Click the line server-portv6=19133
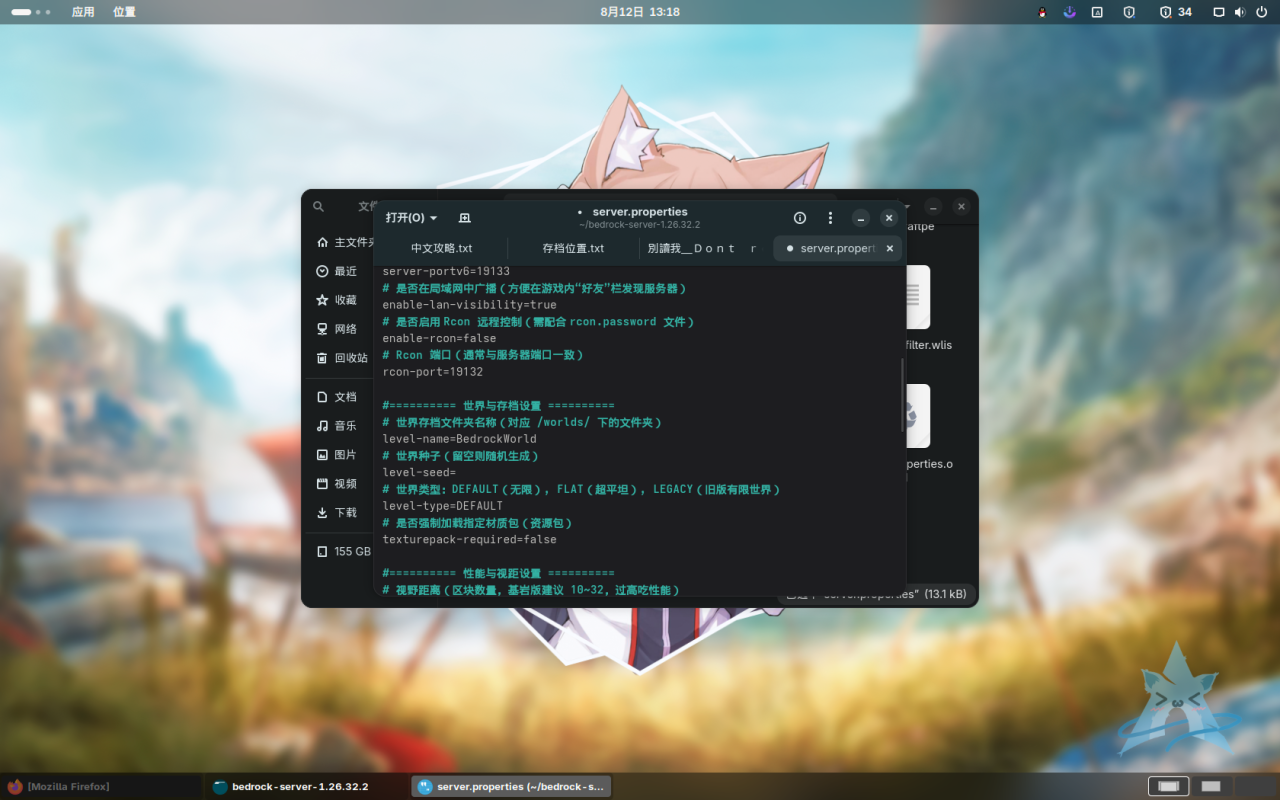Screen dimensions: 1280x800 (446, 271)
